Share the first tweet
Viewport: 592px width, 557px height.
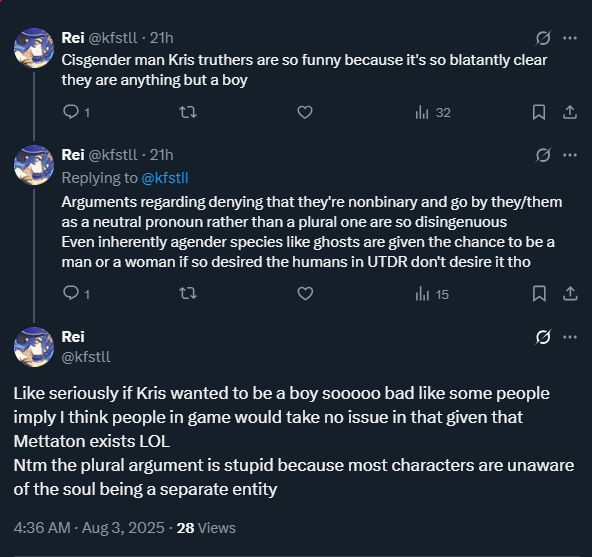click(x=570, y=112)
